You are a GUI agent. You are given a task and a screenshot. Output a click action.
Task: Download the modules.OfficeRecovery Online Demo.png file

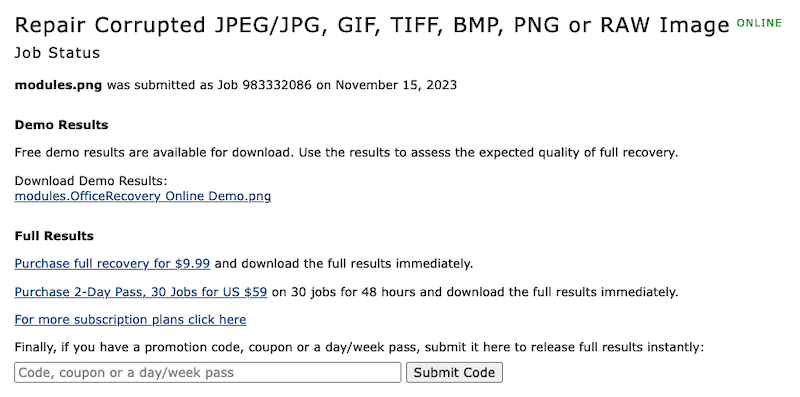(143, 196)
